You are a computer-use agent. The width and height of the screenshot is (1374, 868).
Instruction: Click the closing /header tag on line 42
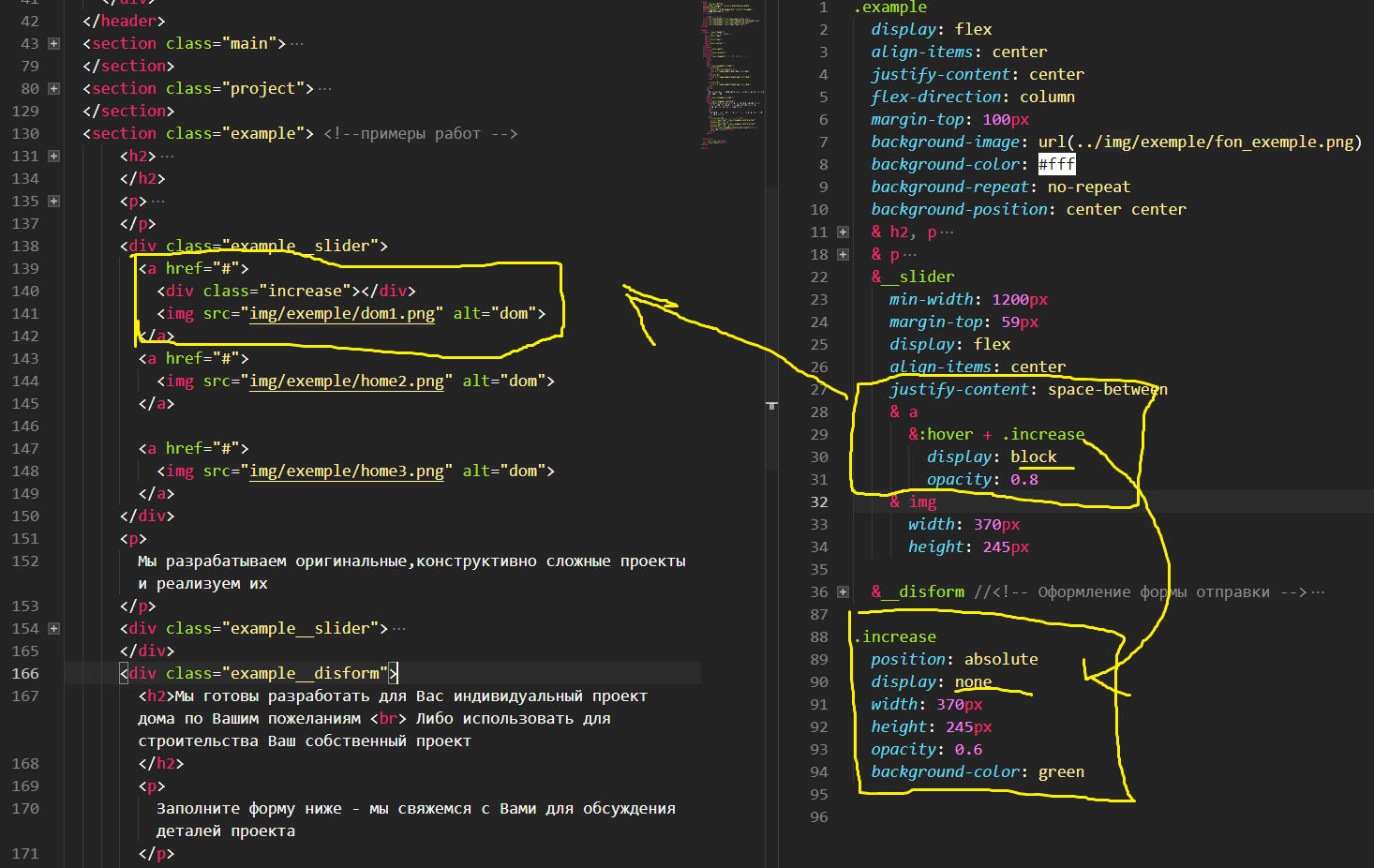pos(124,22)
